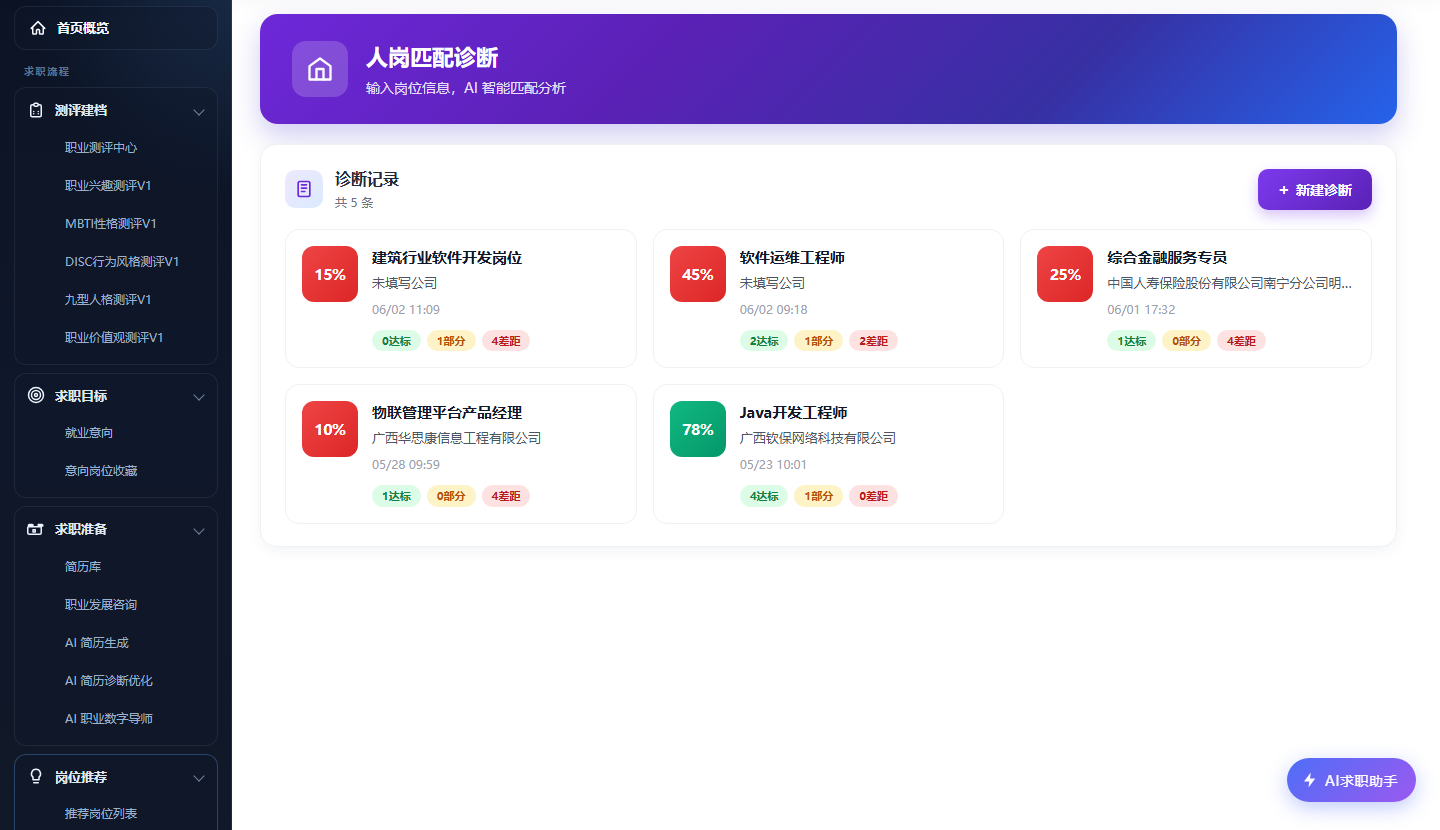Open 职业价值观测评V1 menu item

(x=116, y=338)
